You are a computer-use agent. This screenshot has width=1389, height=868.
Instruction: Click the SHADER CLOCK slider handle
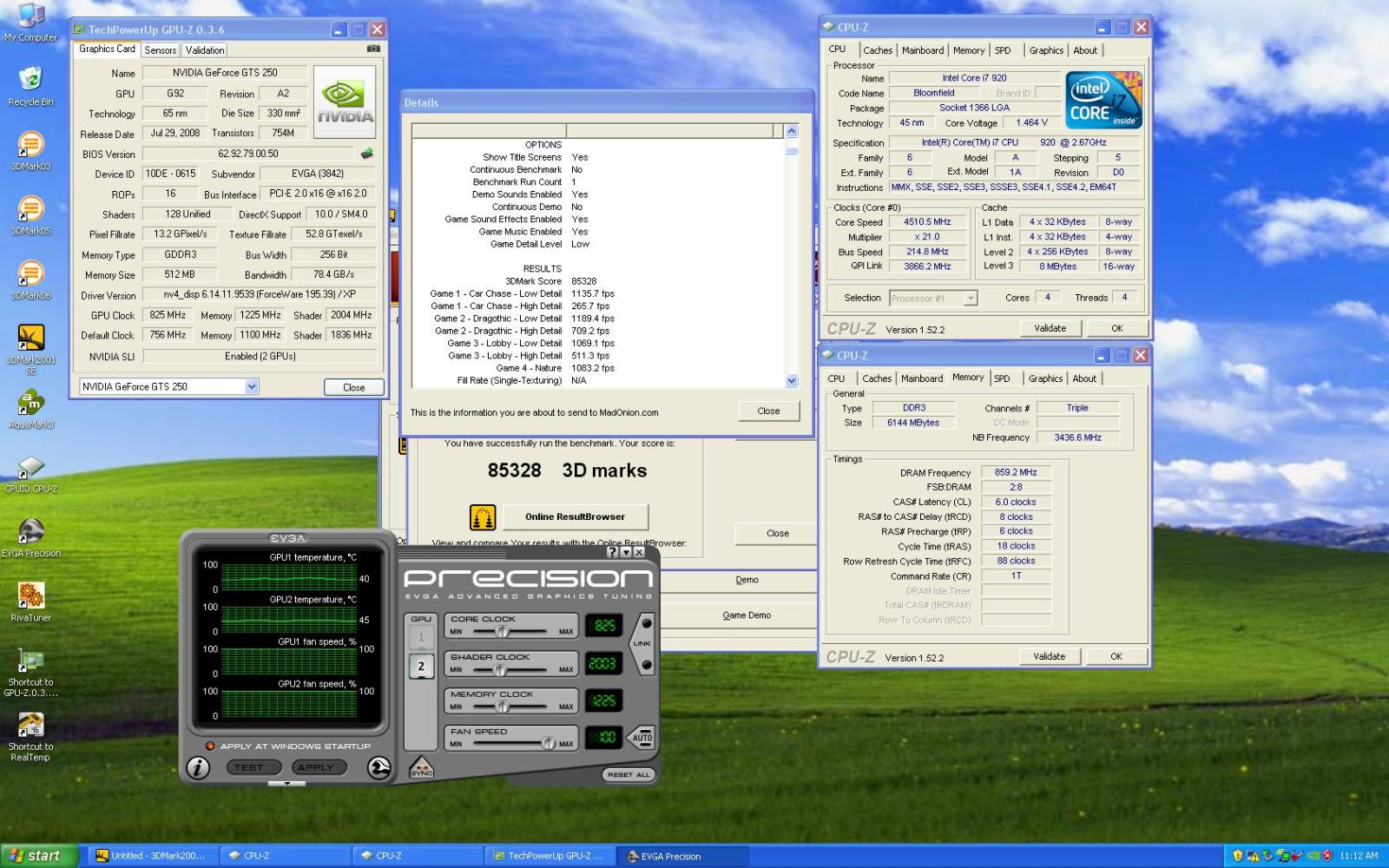coord(501,669)
